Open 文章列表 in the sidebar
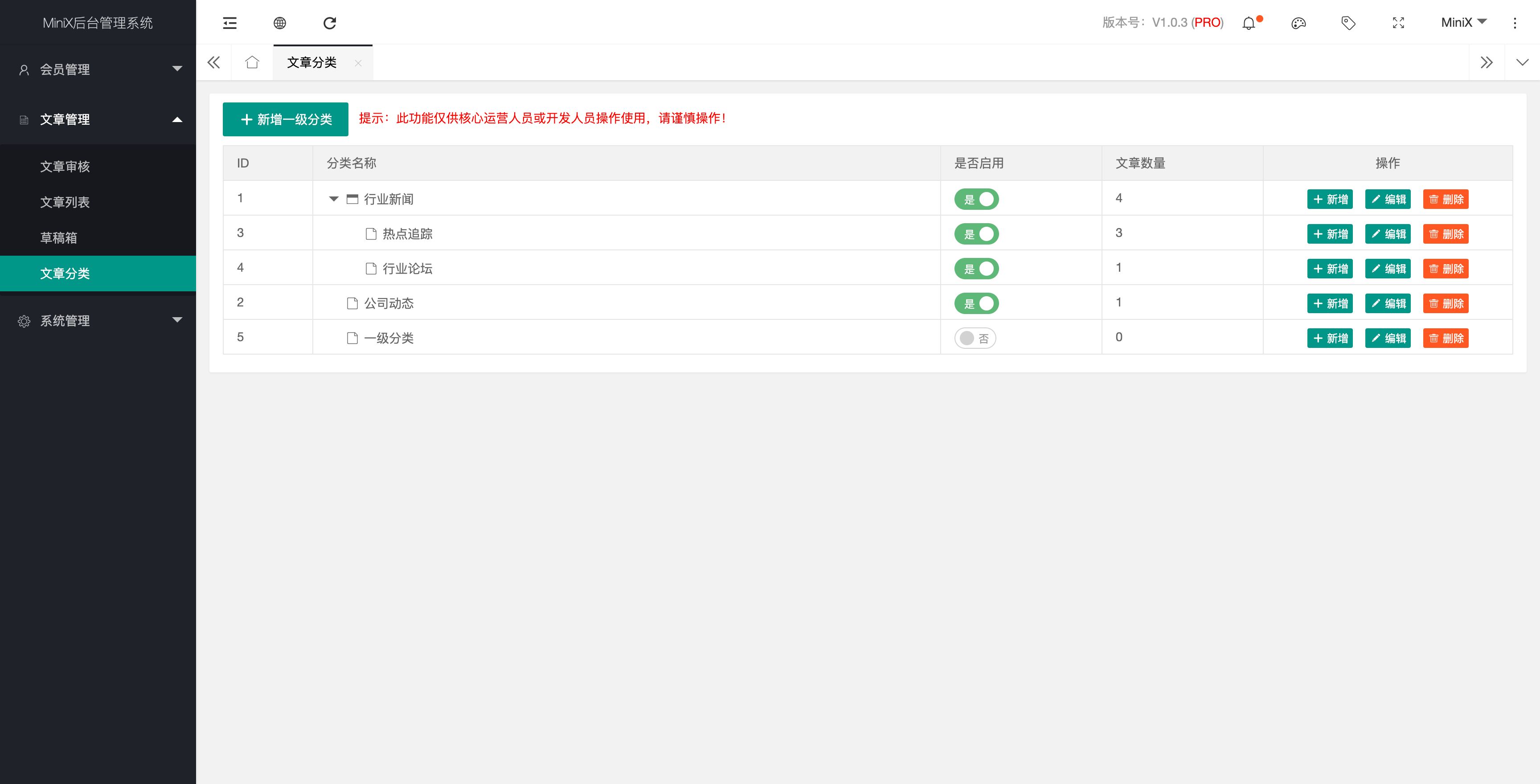The width and height of the screenshot is (1540, 784). [x=65, y=202]
